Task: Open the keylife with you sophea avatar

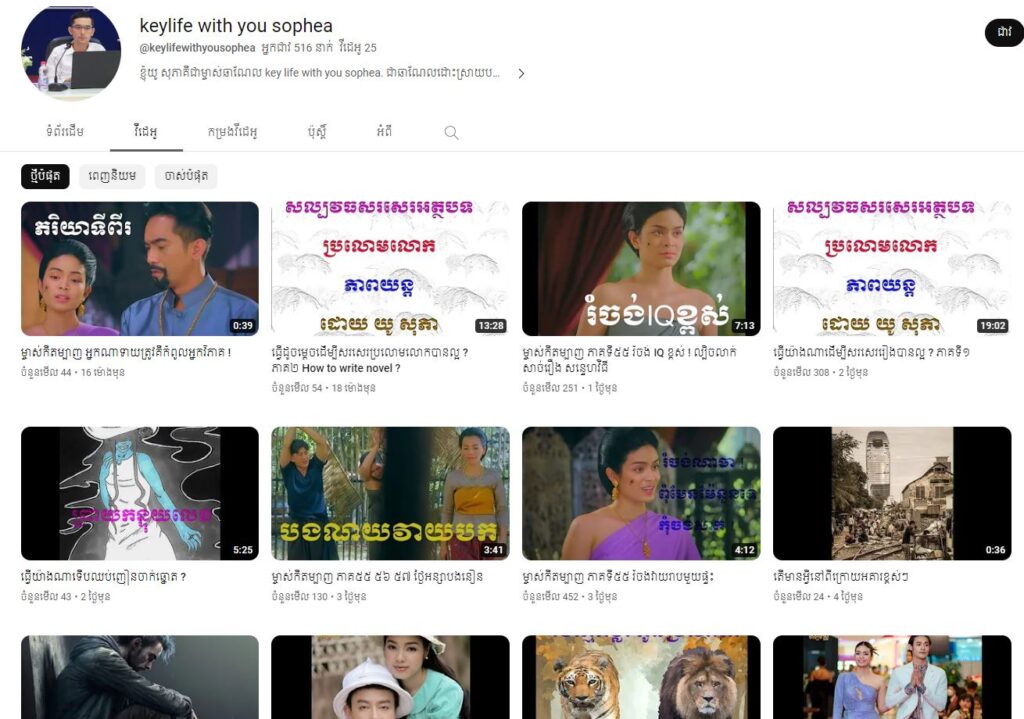Action: (x=71, y=53)
